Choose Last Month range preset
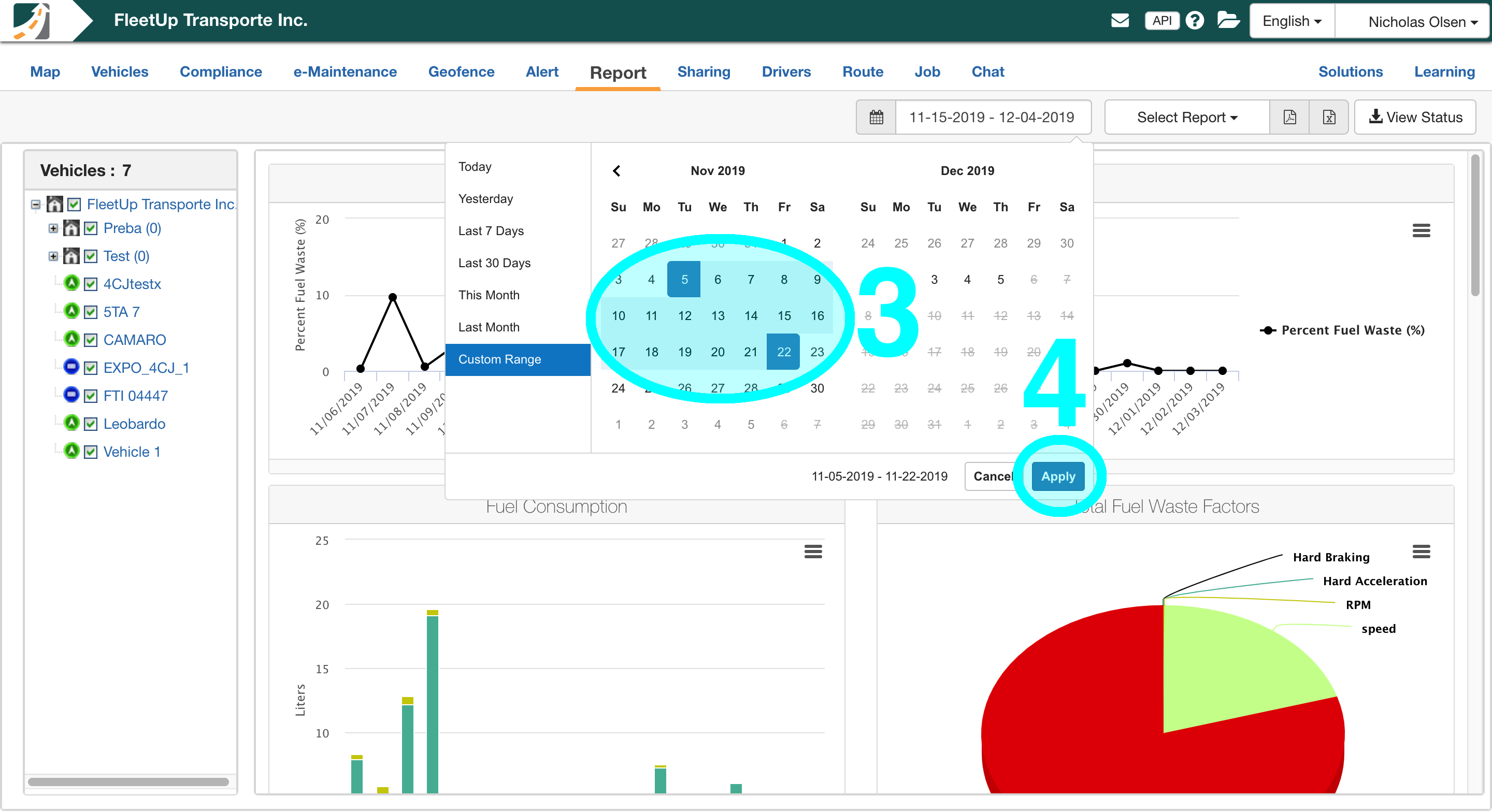 [x=519, y=327]
